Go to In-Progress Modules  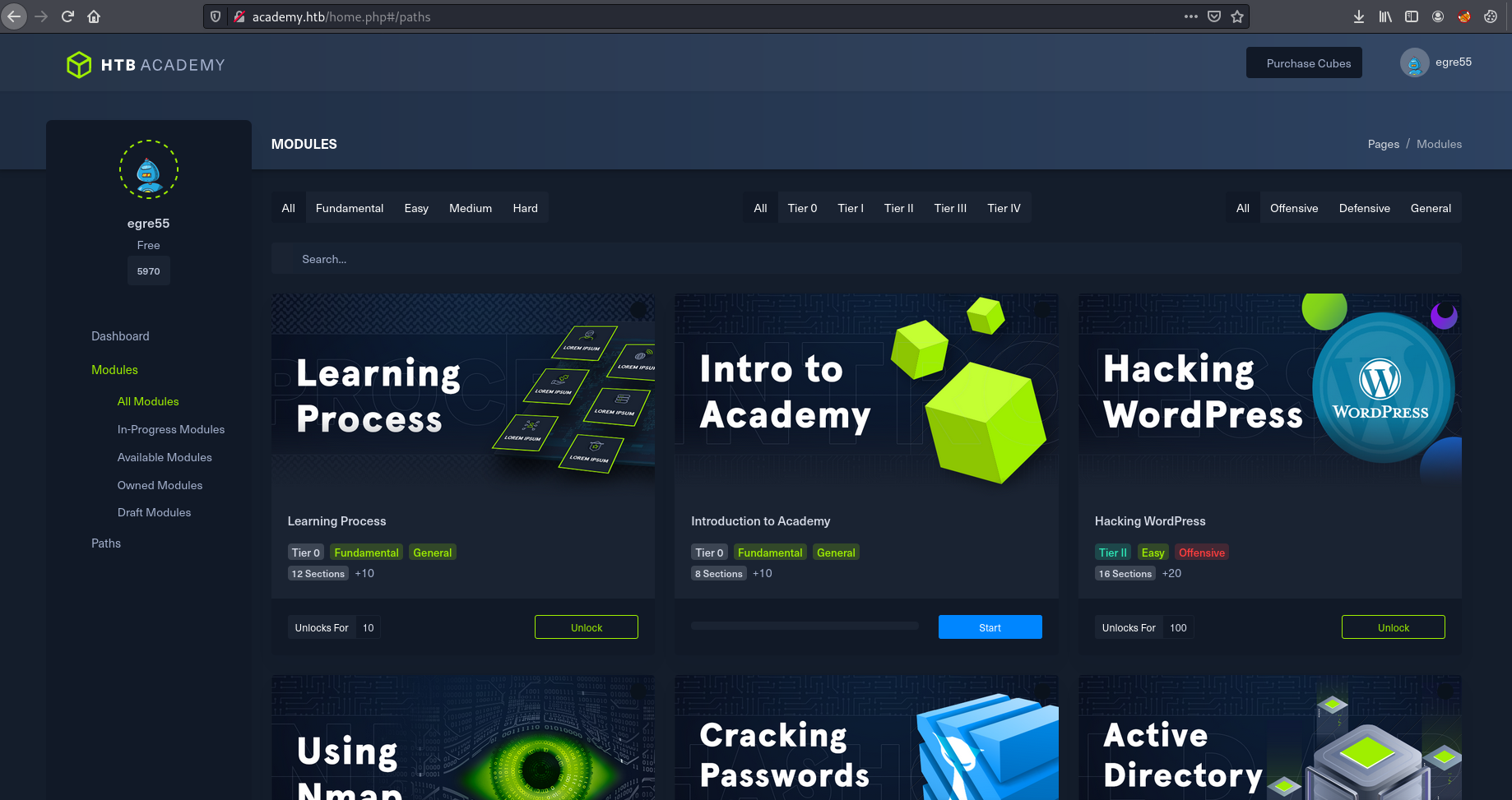pos(170,429)
